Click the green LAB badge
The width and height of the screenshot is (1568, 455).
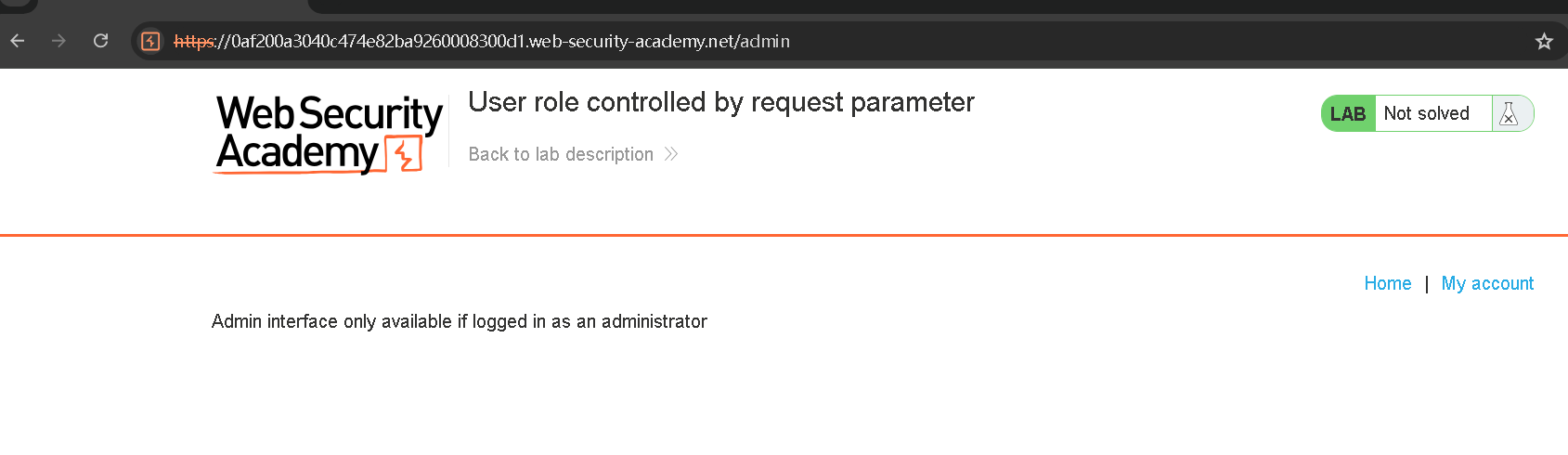1348,113
